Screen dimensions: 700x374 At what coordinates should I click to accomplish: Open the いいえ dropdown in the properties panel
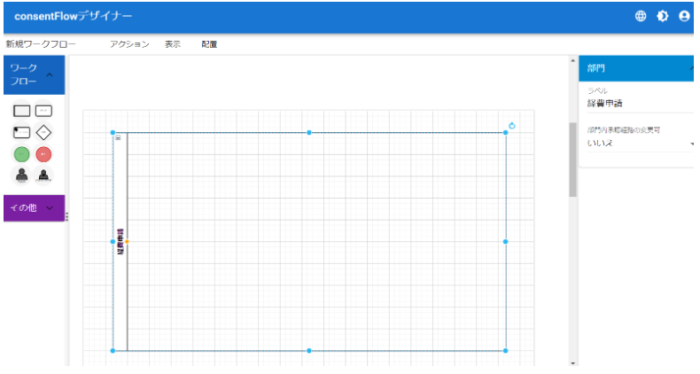pos(640,143)
